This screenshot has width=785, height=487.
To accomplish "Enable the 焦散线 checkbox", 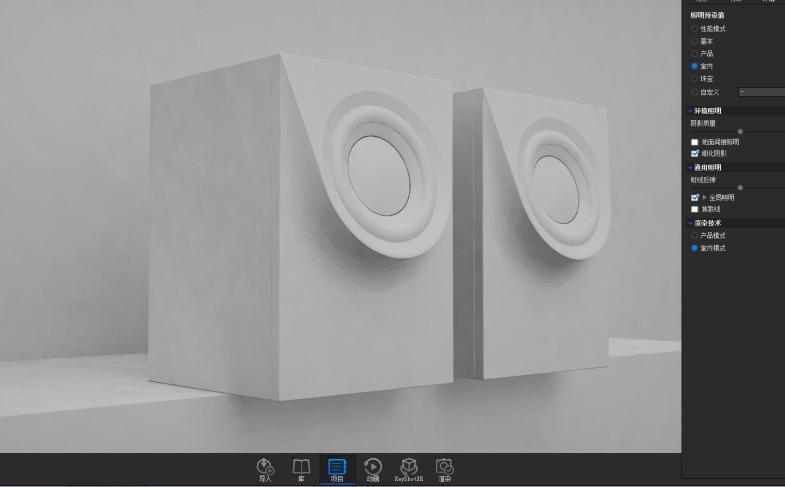I will coord(695,209).
